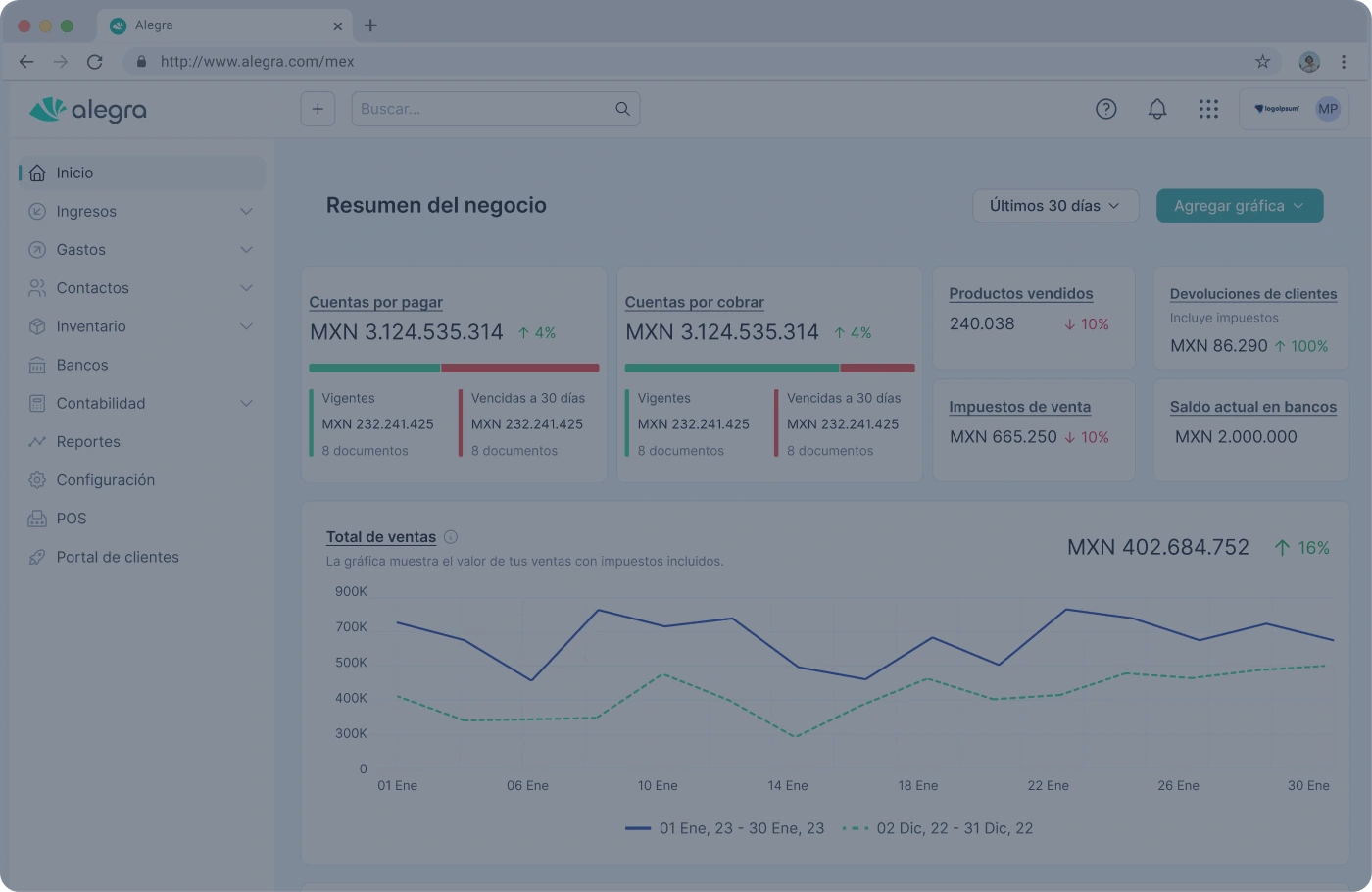Open Bancos from the sidebar
Screen dimensions: 1372x892
[82, 365]
